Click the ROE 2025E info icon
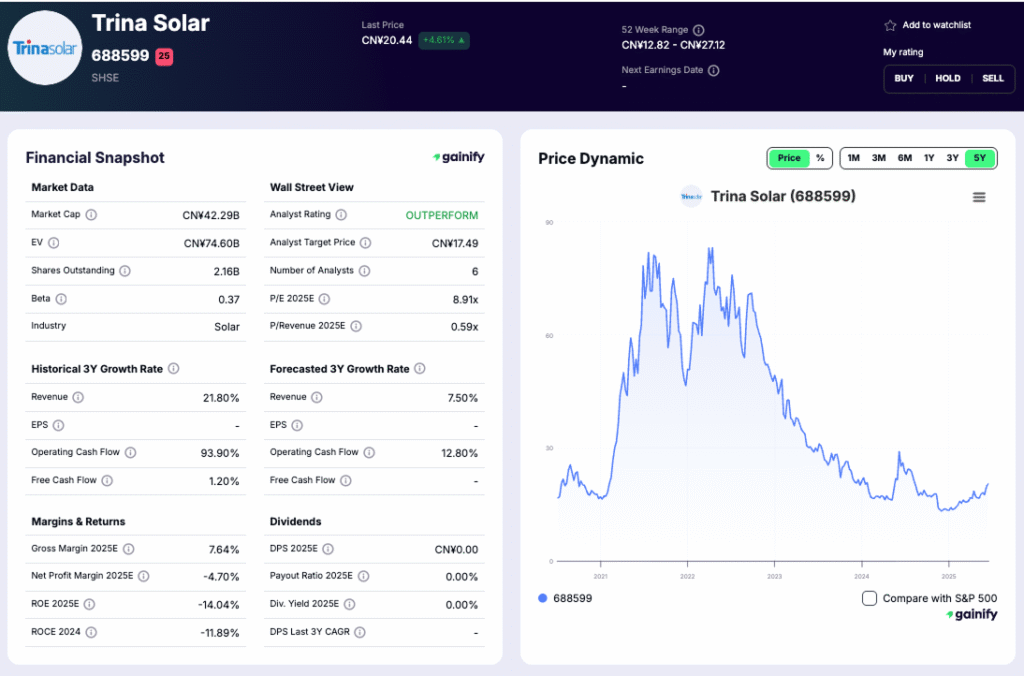This screenshot has width=1024, height=676. point(89,603)
